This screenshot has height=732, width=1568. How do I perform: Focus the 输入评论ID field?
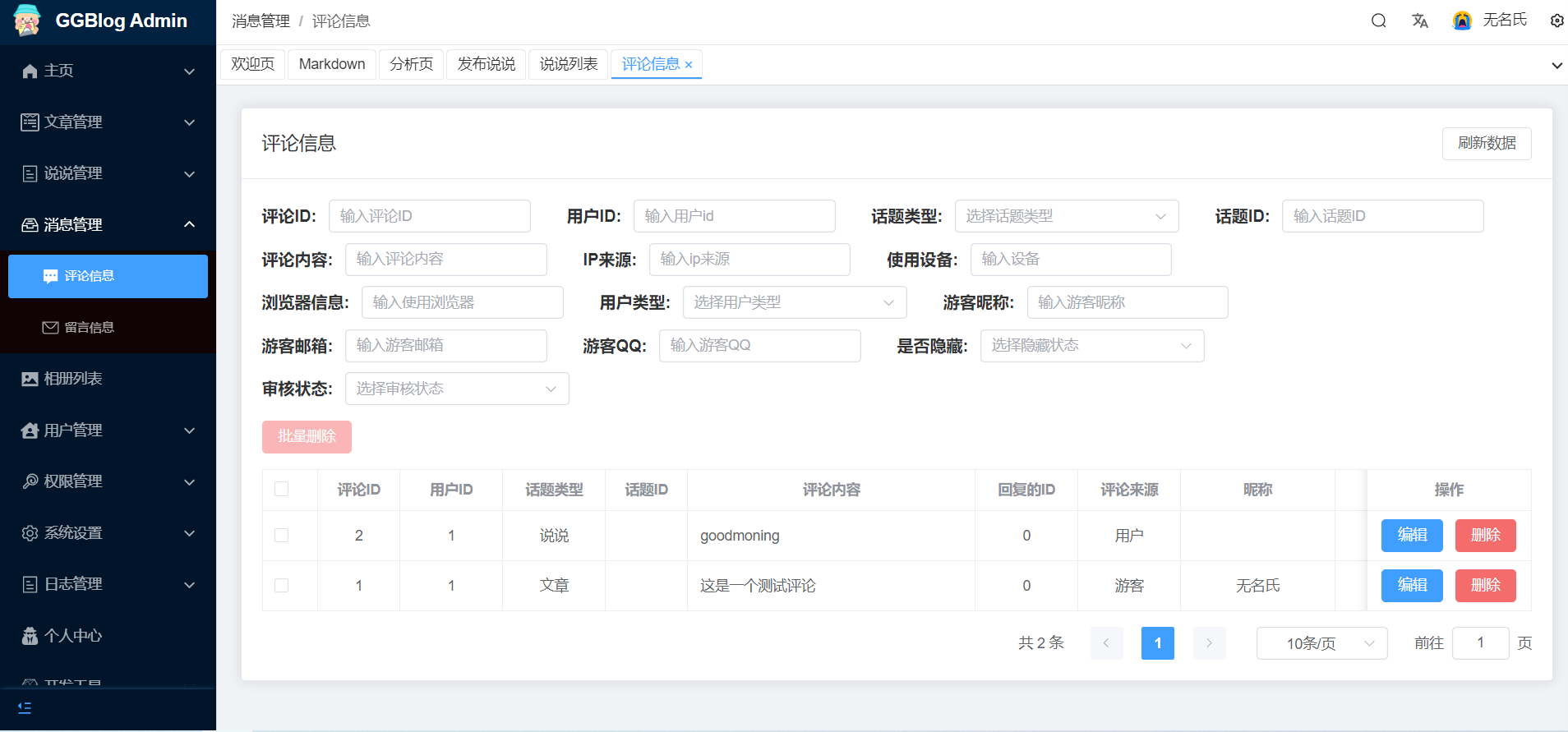[x=429, y=216]
